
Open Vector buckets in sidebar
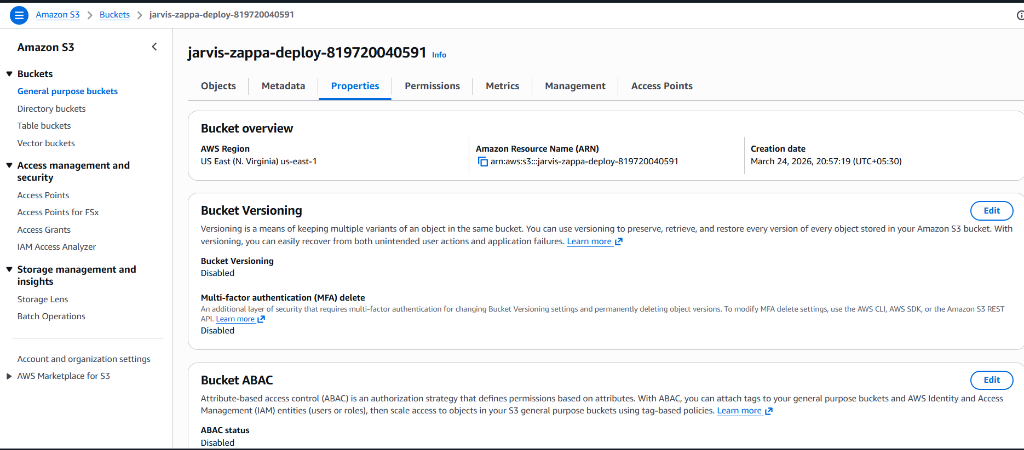point(46,143)
